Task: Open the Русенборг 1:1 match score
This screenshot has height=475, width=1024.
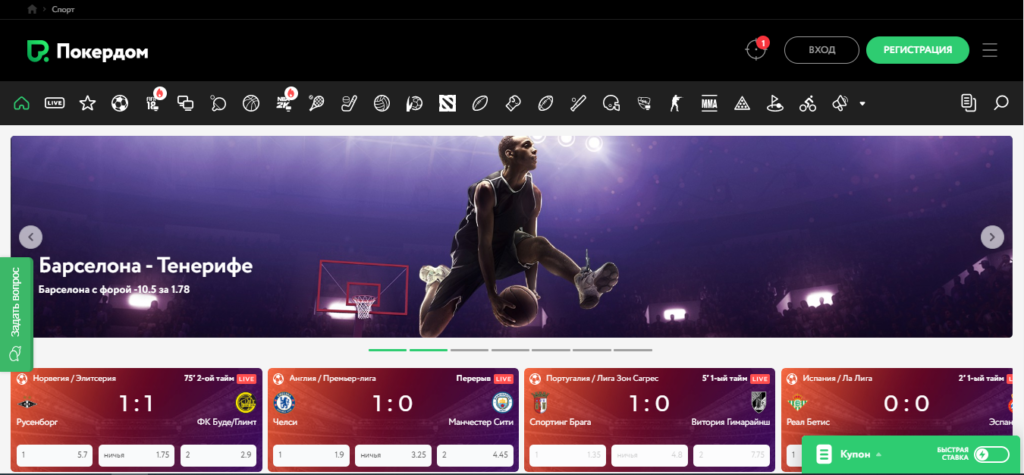Action: 136,403
